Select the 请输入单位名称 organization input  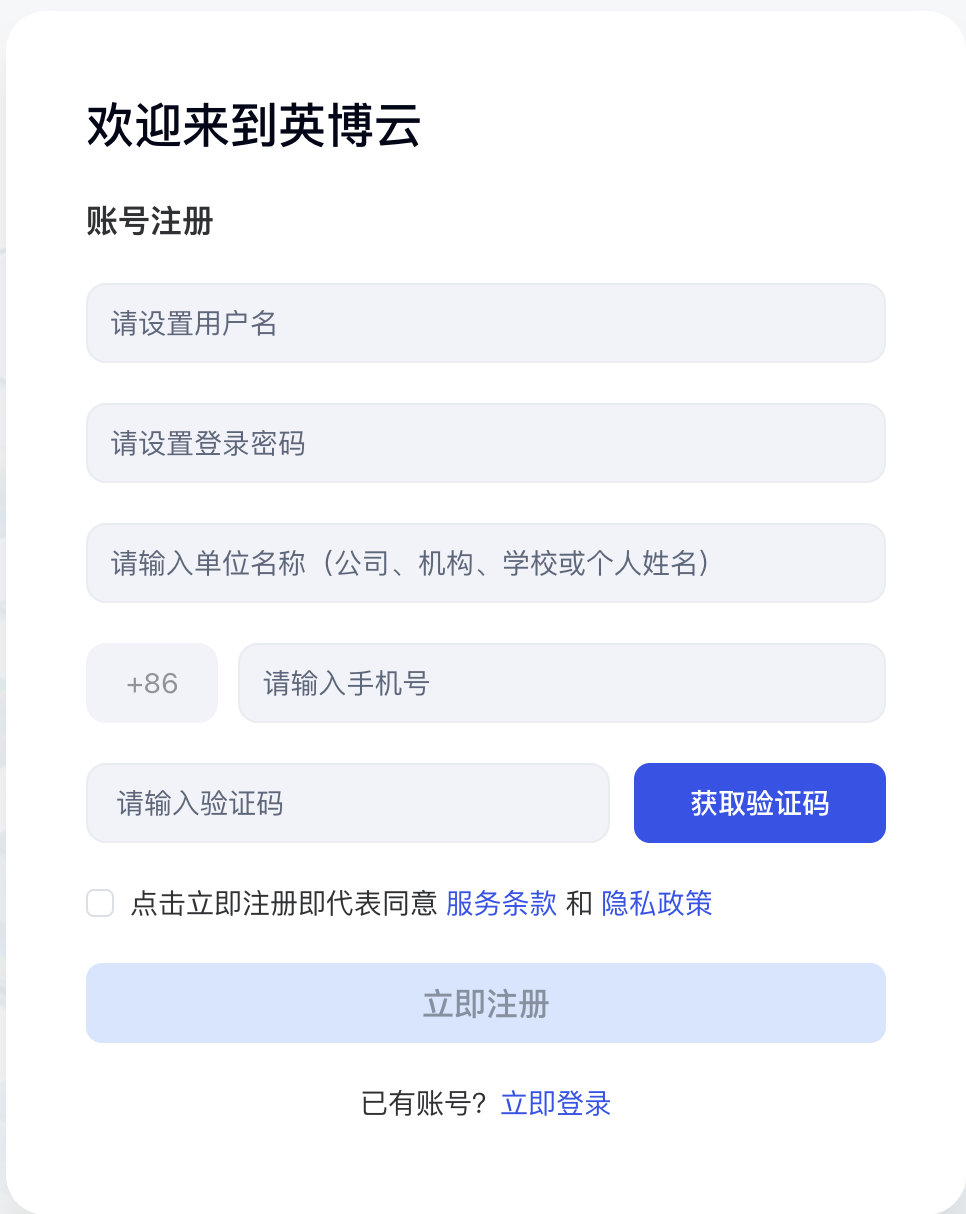click(485, 563)
